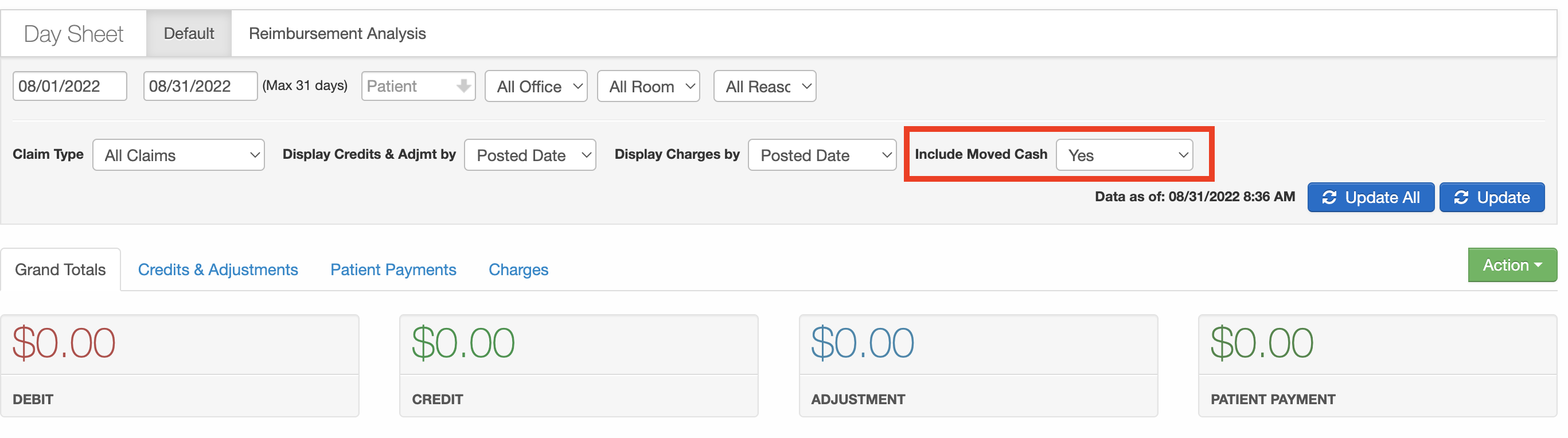This screenshot has width=1568, height=438.
Task: Click the Display Credits & Adjmt by label
Action: pyautogui.click(x=369, y=155)
